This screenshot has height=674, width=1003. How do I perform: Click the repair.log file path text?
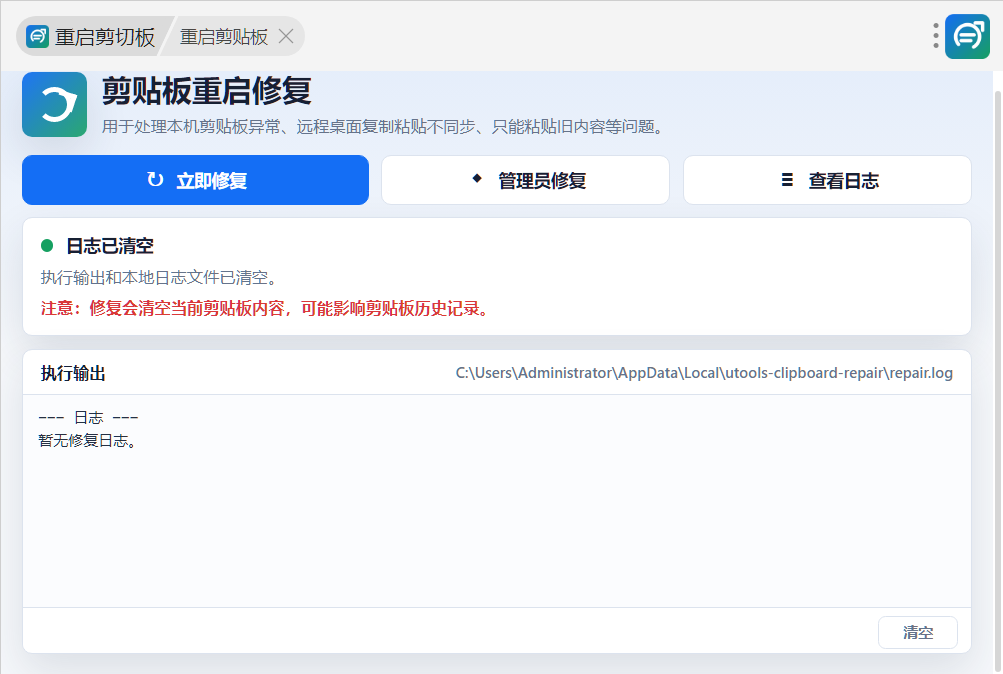point(704,373)
